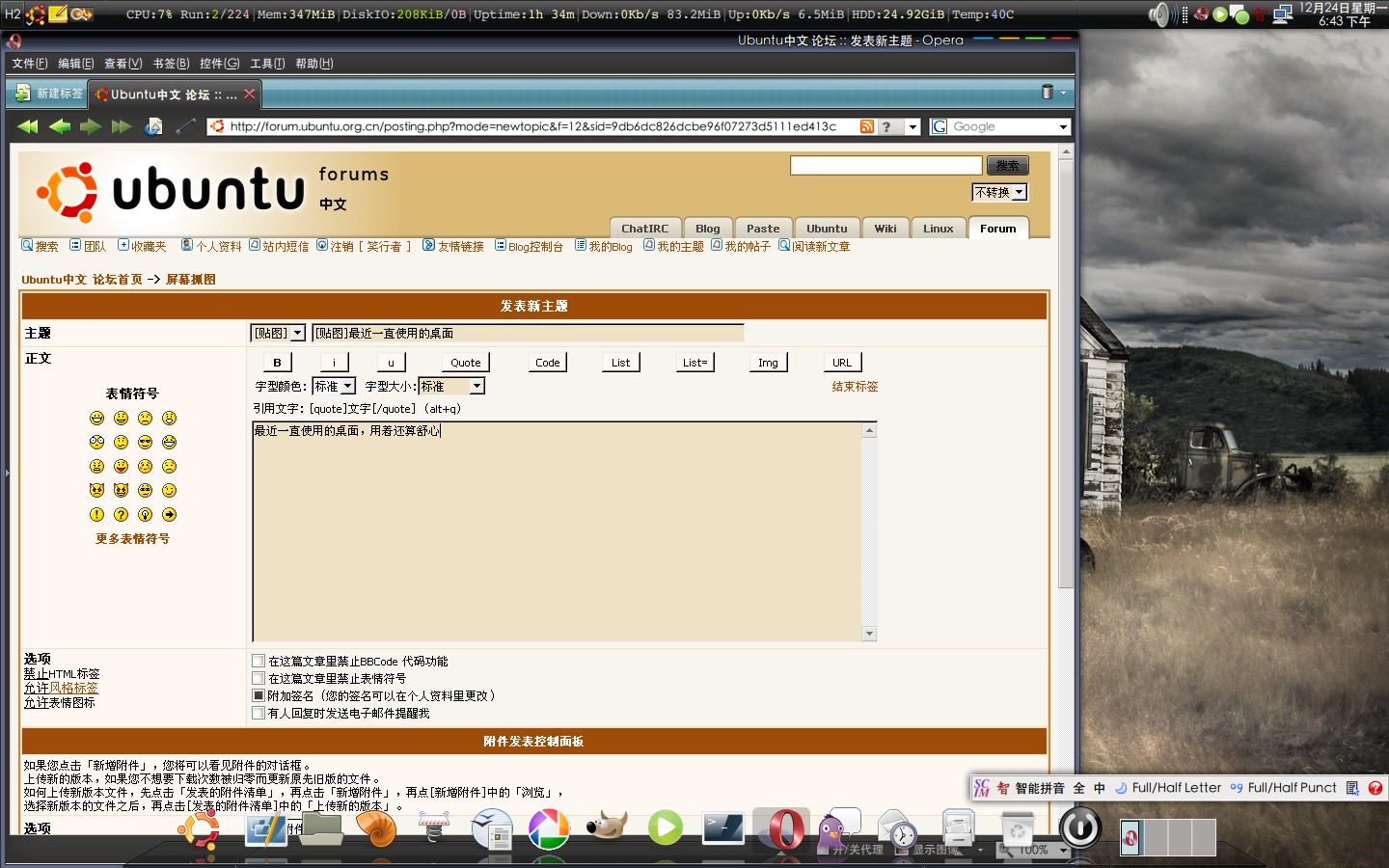Image resolution: width=1389 pixels, height=868 pixels.
Task: Click the rewind navigation arrow in Opera toolbar
Action: tap(28, 126)
